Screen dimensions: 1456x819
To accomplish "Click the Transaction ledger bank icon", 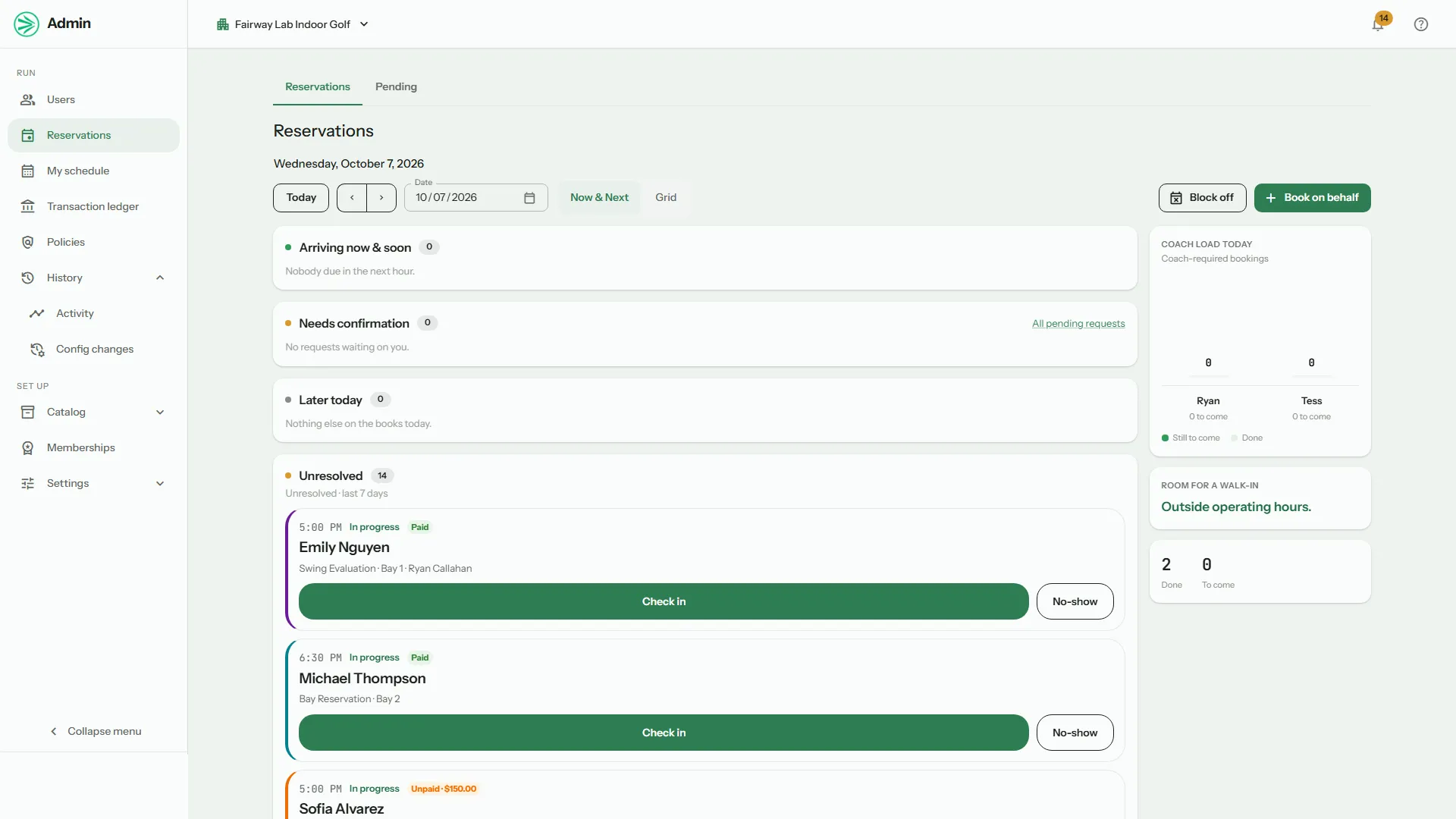I will click(28, 206).
